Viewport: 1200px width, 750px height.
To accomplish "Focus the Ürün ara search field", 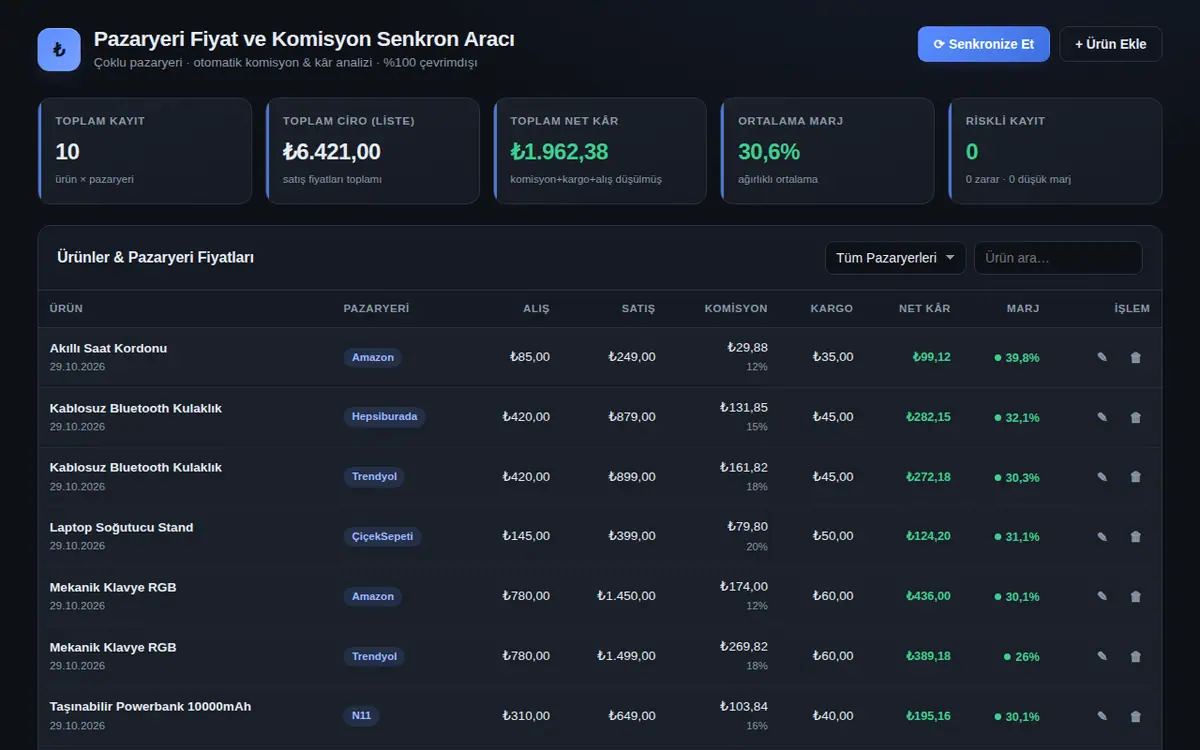I will [1058, 258].
